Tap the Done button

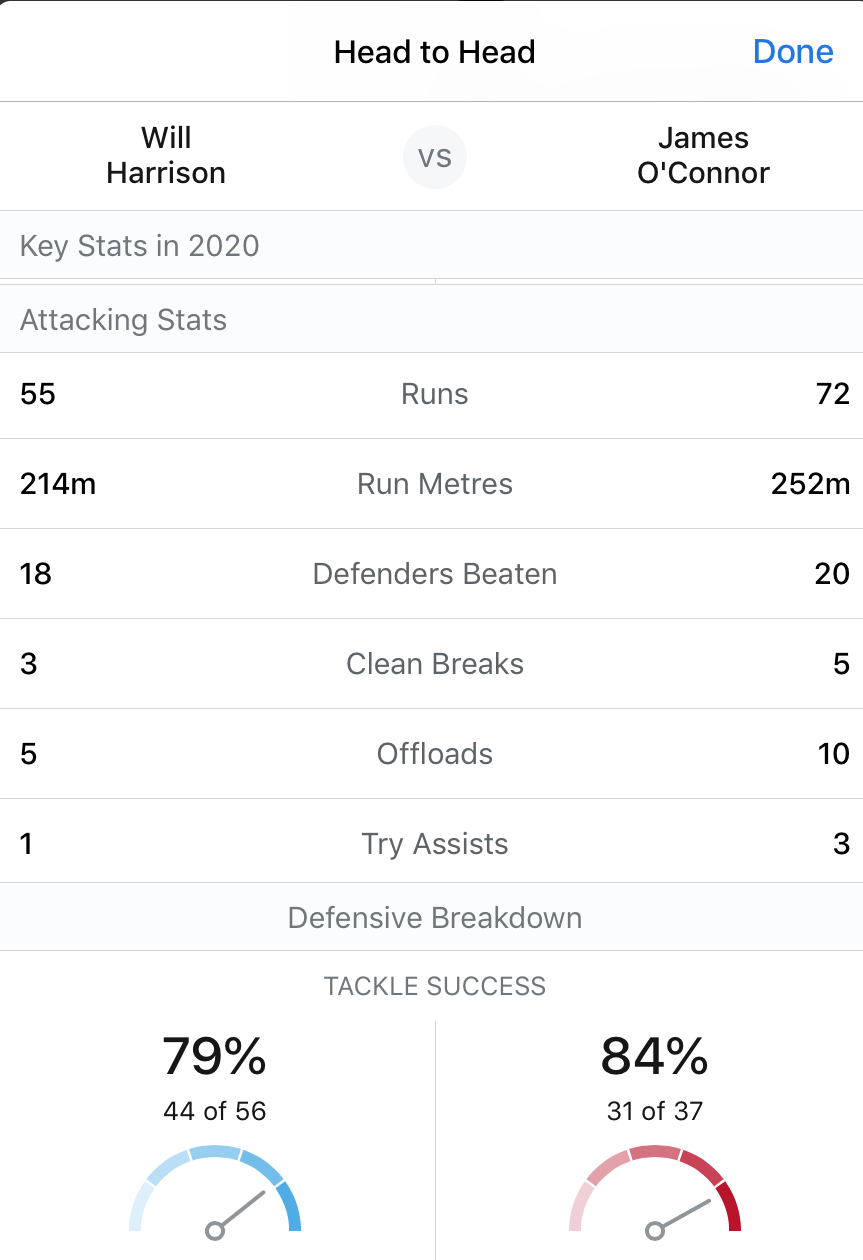coord(793,52)
